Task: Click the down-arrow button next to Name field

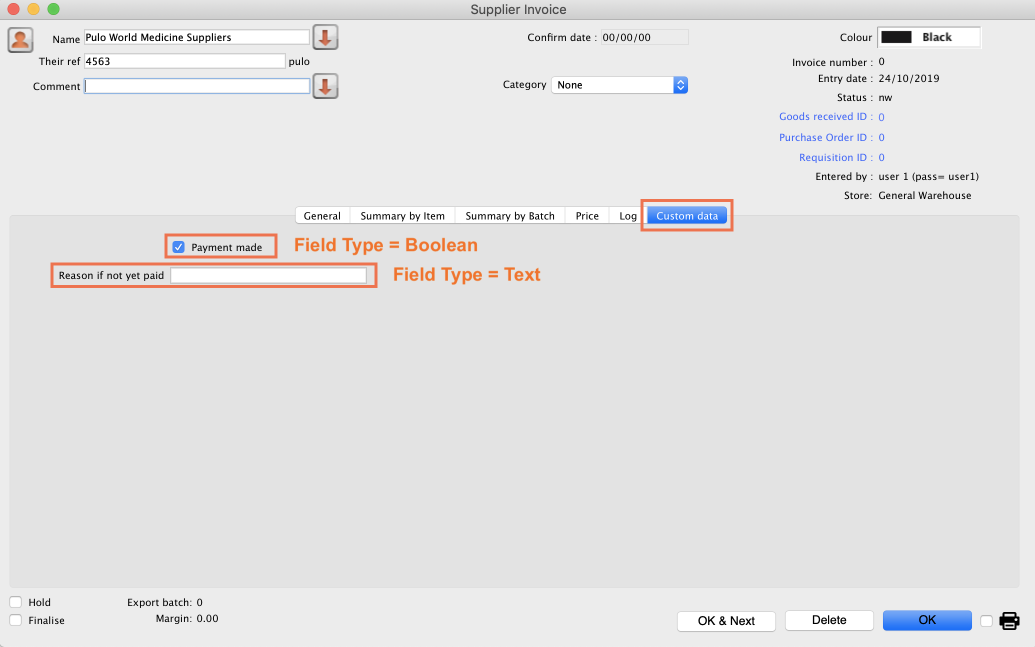Action: point(326,38)
